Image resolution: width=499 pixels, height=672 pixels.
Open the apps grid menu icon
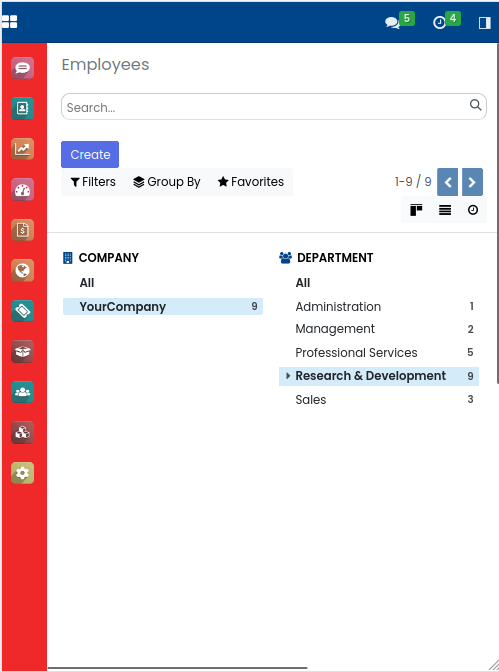[9, 21]
